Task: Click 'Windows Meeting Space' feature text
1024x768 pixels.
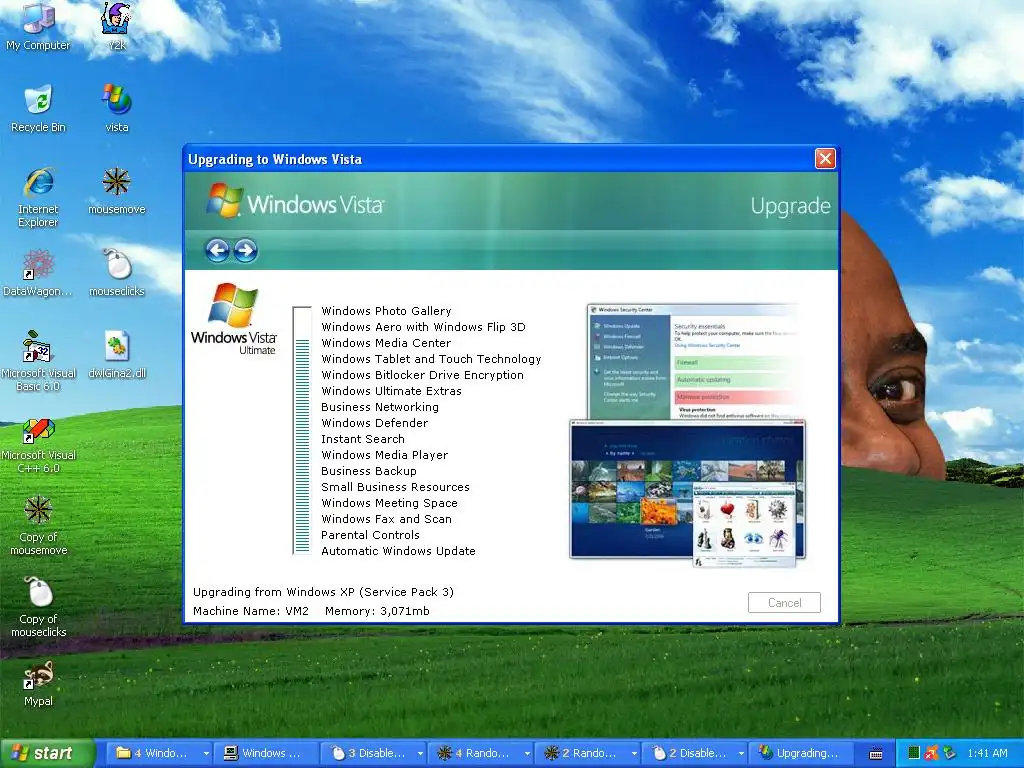Action: click(x=389, y=503)
